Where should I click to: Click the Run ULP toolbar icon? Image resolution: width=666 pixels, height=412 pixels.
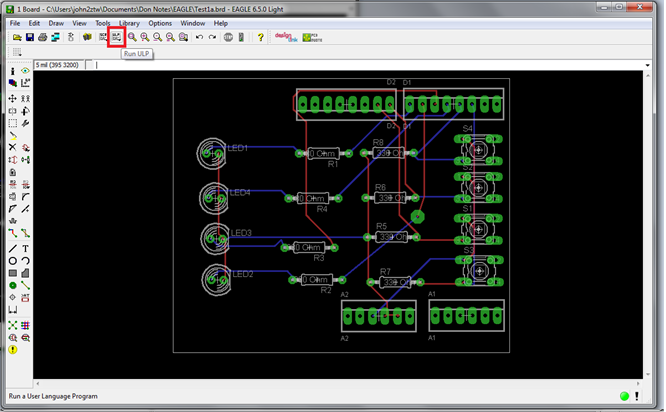pos(116,37)
